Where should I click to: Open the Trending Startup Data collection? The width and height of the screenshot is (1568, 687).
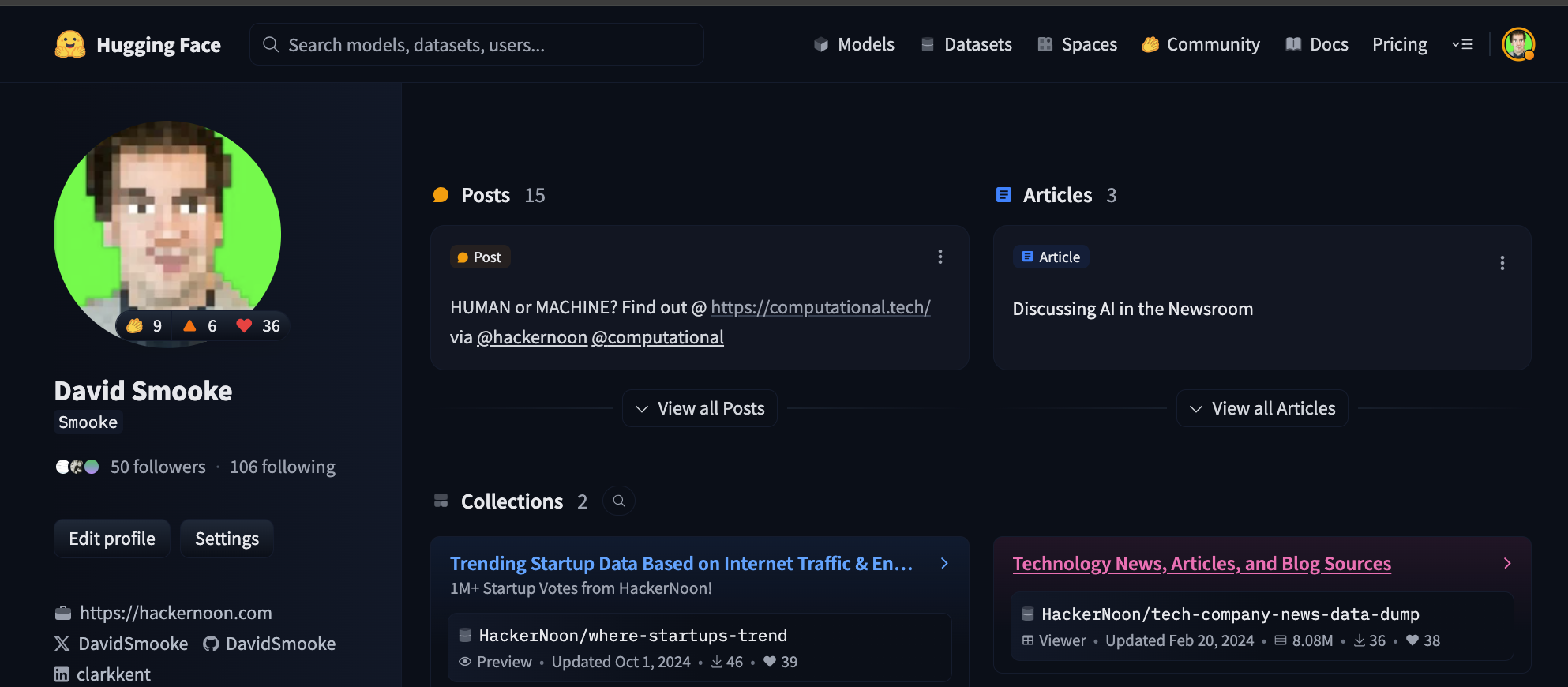pyautogui.click(x=681, y=563)
